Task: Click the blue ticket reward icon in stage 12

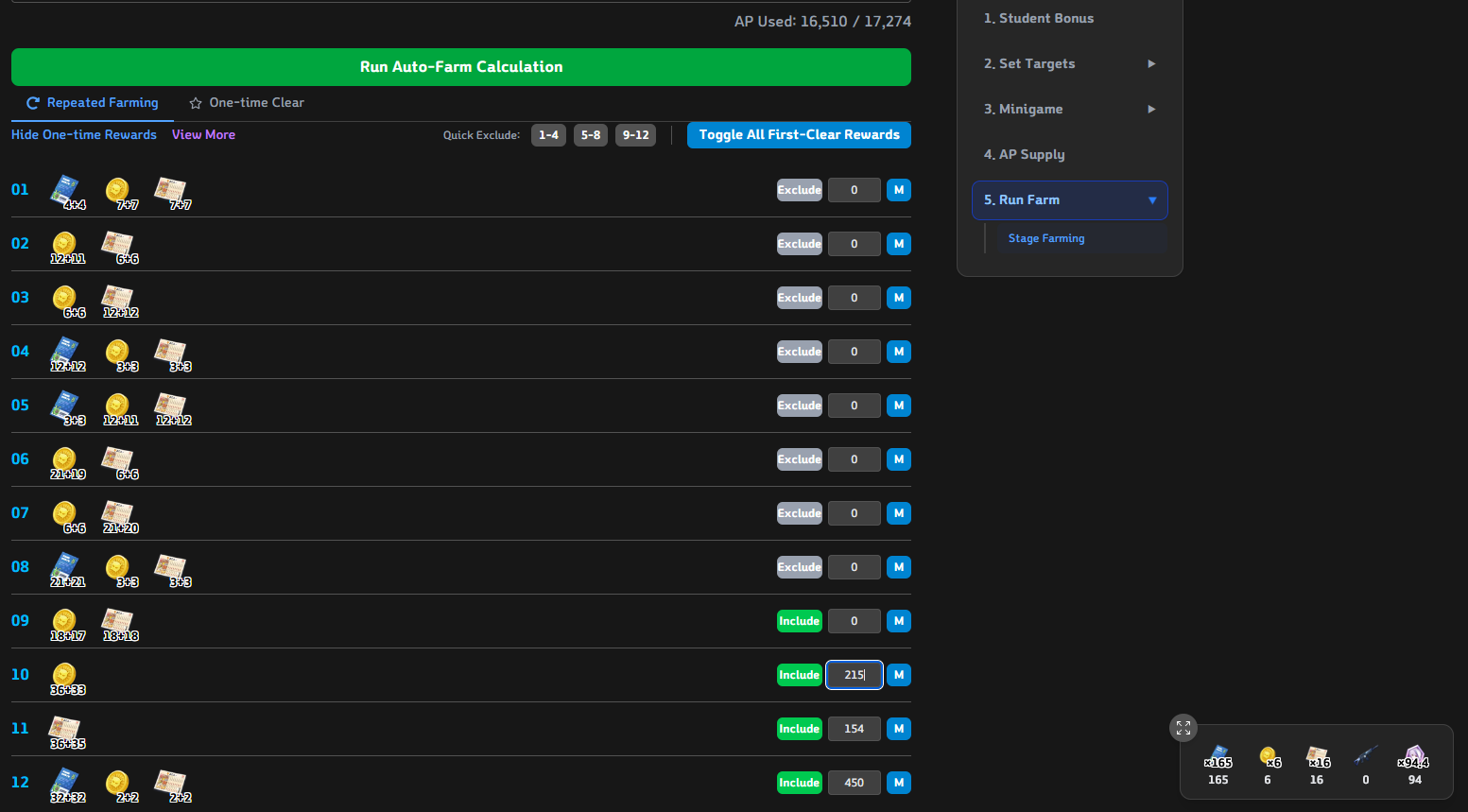Action: pos(65,783)
